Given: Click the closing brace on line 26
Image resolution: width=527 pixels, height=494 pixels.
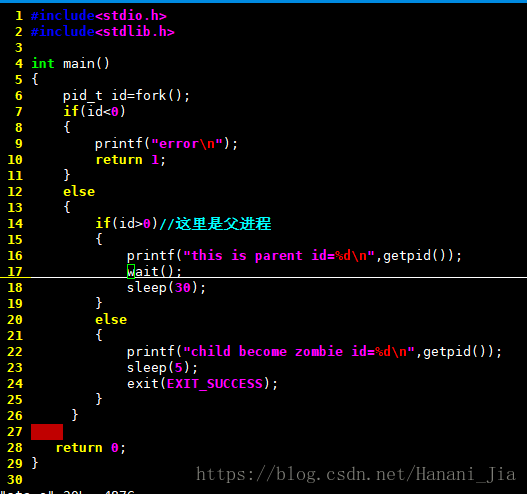Looking at the screenshot, I should click(75, 415).
